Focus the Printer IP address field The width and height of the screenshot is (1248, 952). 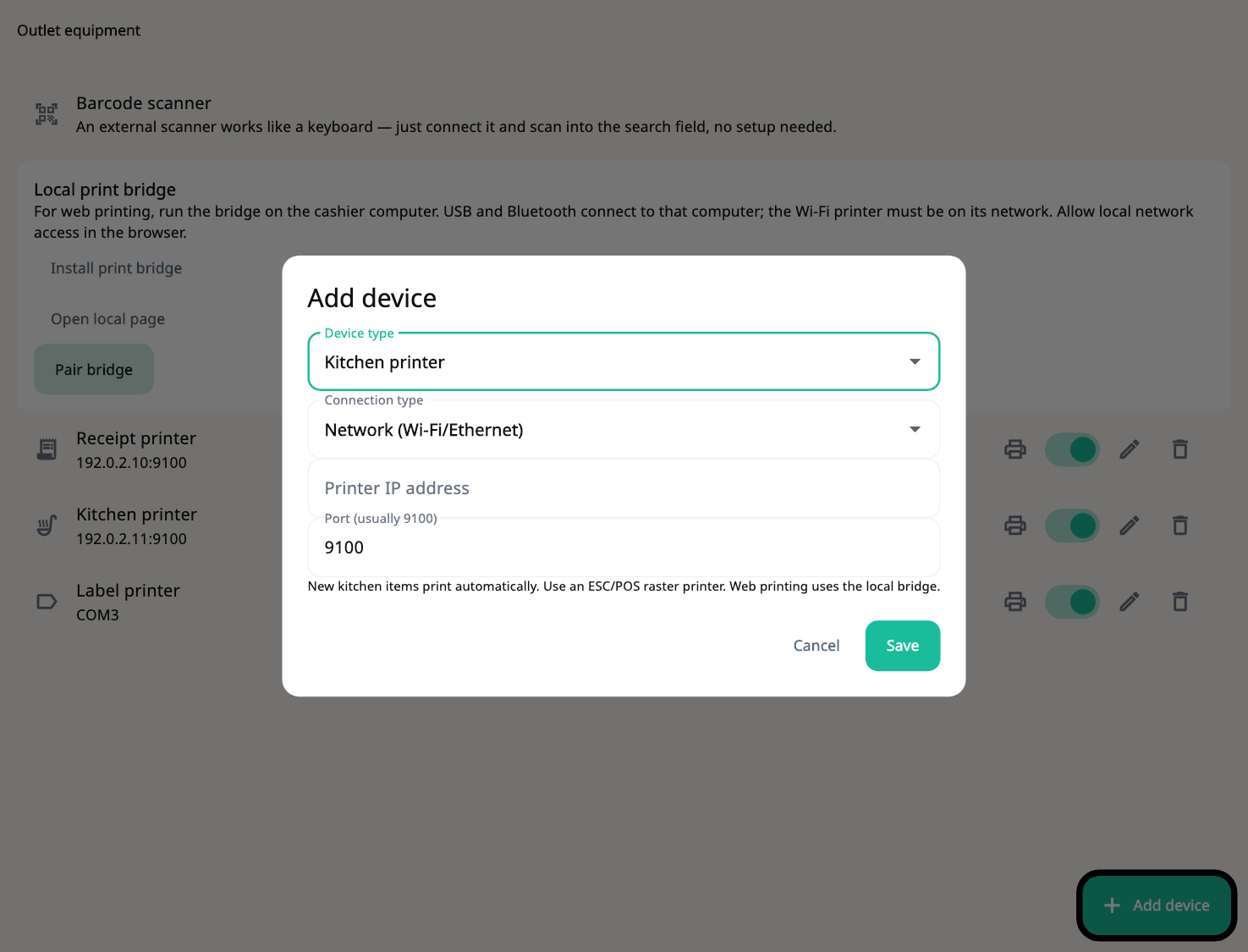point(624,488)
